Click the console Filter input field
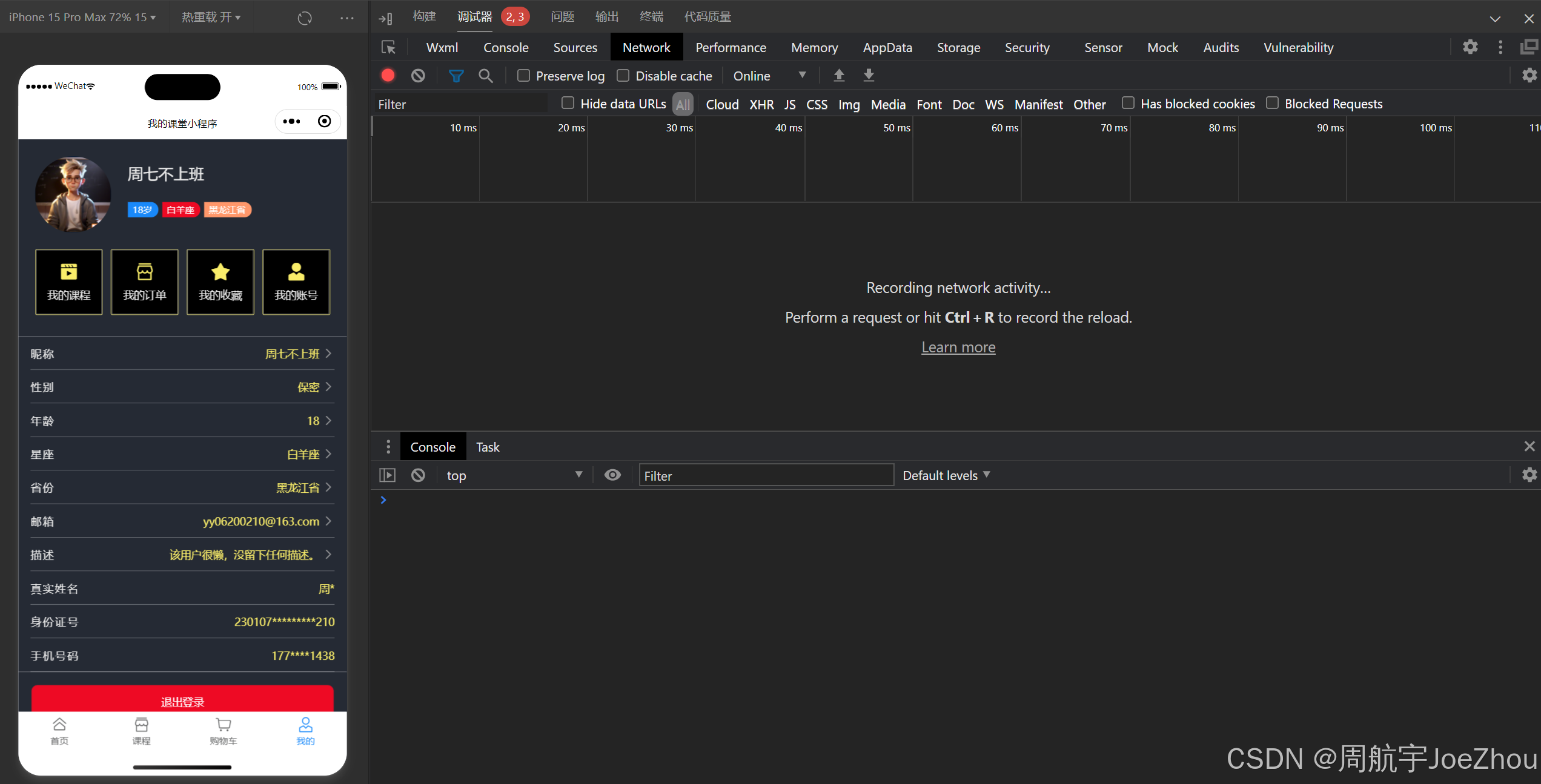 [766, 475]
